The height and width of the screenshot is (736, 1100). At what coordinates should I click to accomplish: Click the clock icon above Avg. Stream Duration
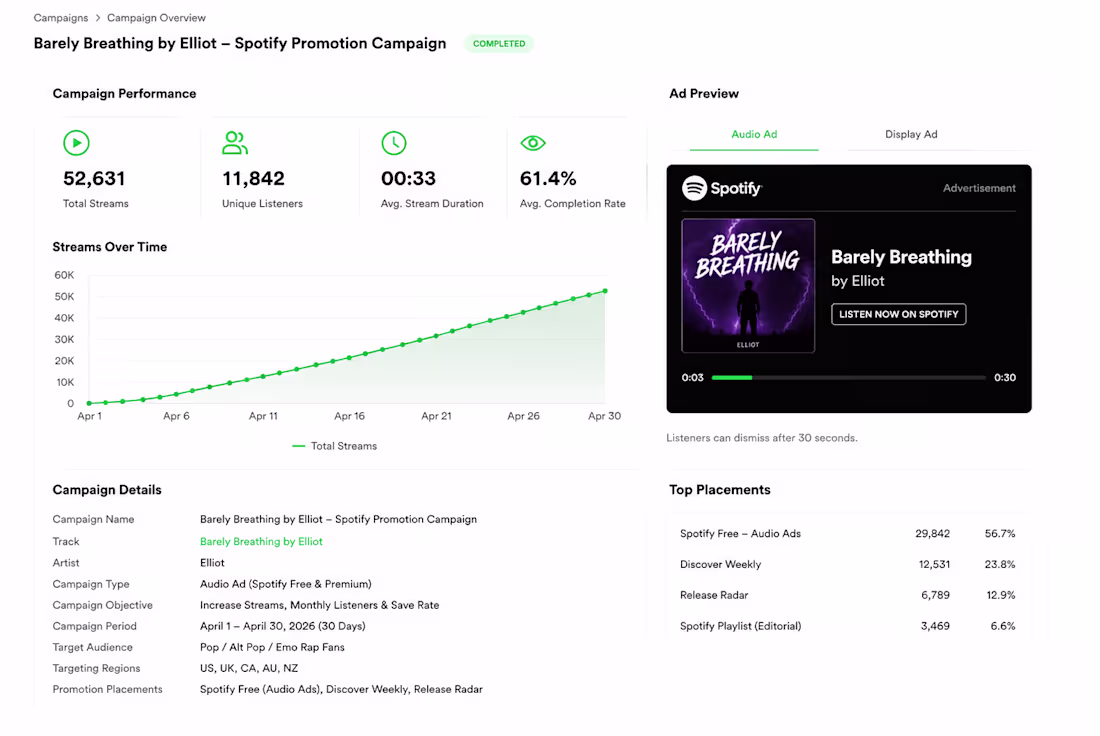pyautogui.click(x=394, y=143)
